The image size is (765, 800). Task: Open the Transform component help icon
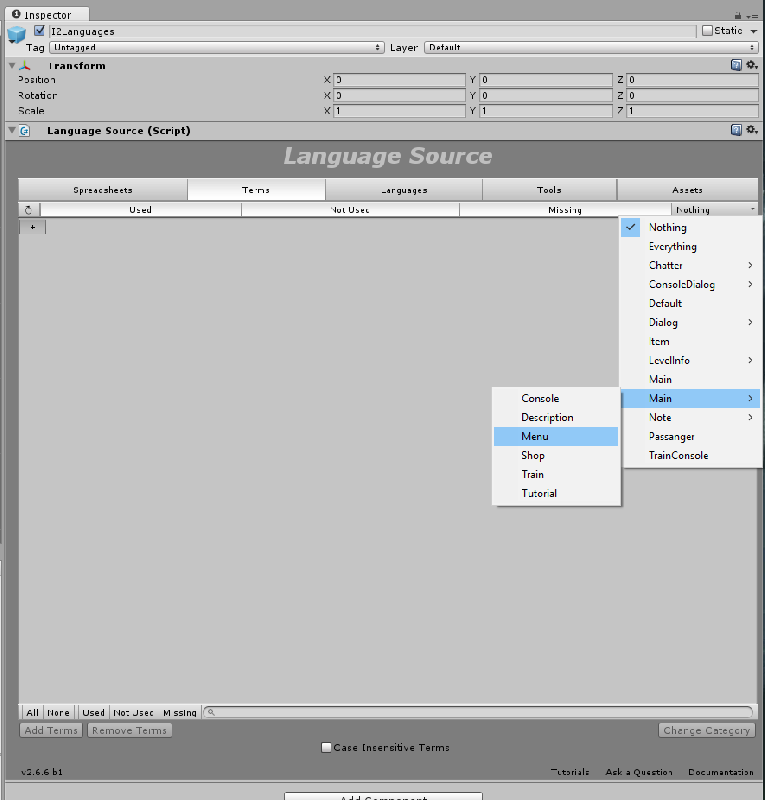tap(736, 65)
